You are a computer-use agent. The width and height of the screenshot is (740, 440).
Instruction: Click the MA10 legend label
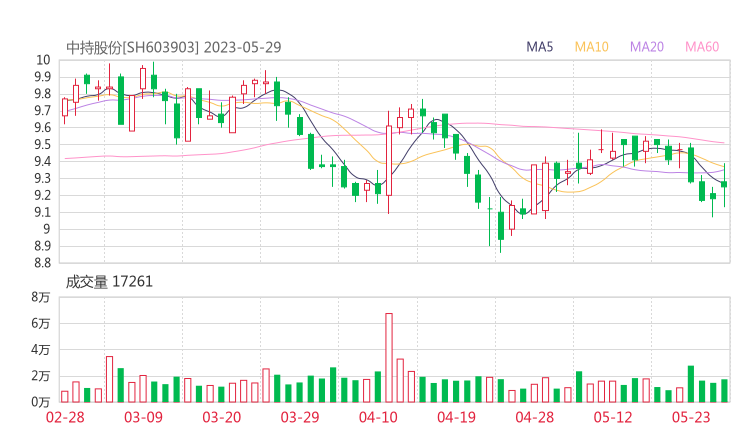point(591,47)
